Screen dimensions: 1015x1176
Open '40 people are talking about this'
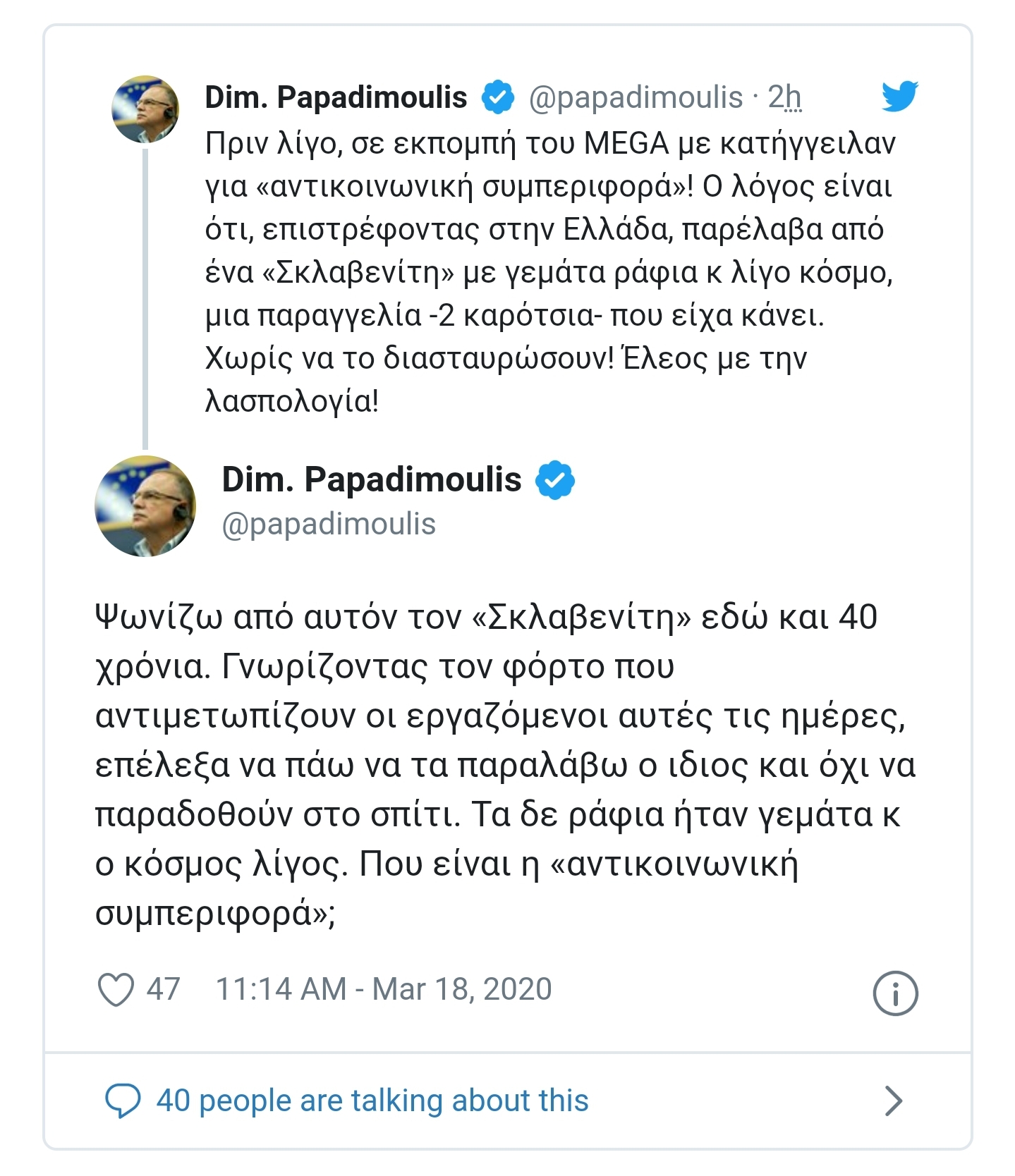(x=372, y=1101)
